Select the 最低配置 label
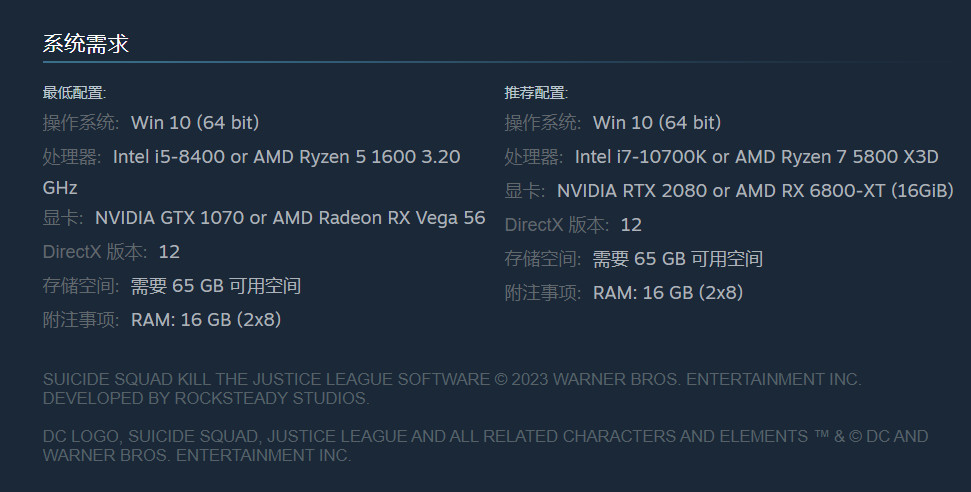The height and width of the screenshot is (492, 971). pos(73,93)
